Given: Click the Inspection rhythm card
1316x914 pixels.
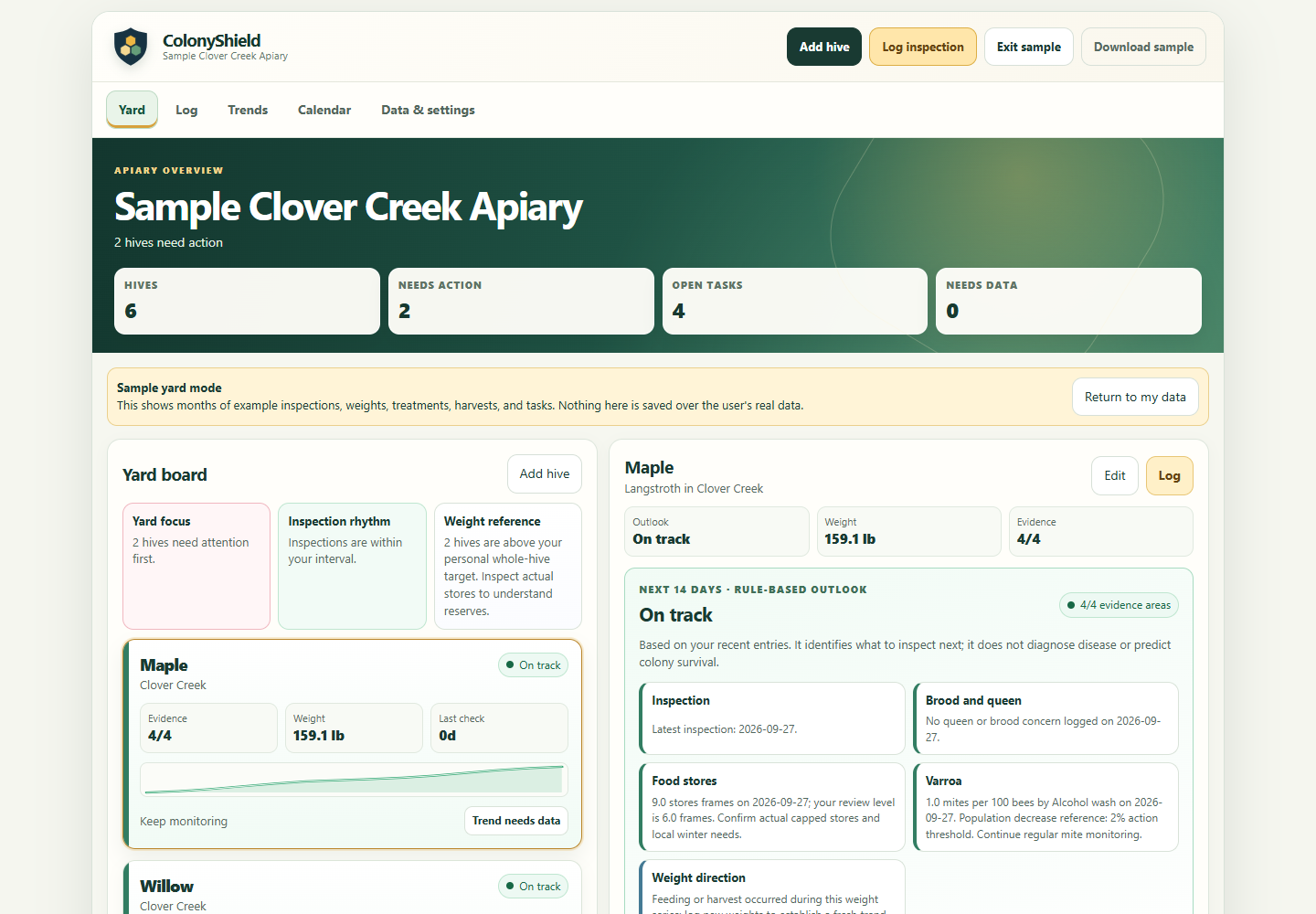Looking at the screenshot, I should (x=352, y=566).
